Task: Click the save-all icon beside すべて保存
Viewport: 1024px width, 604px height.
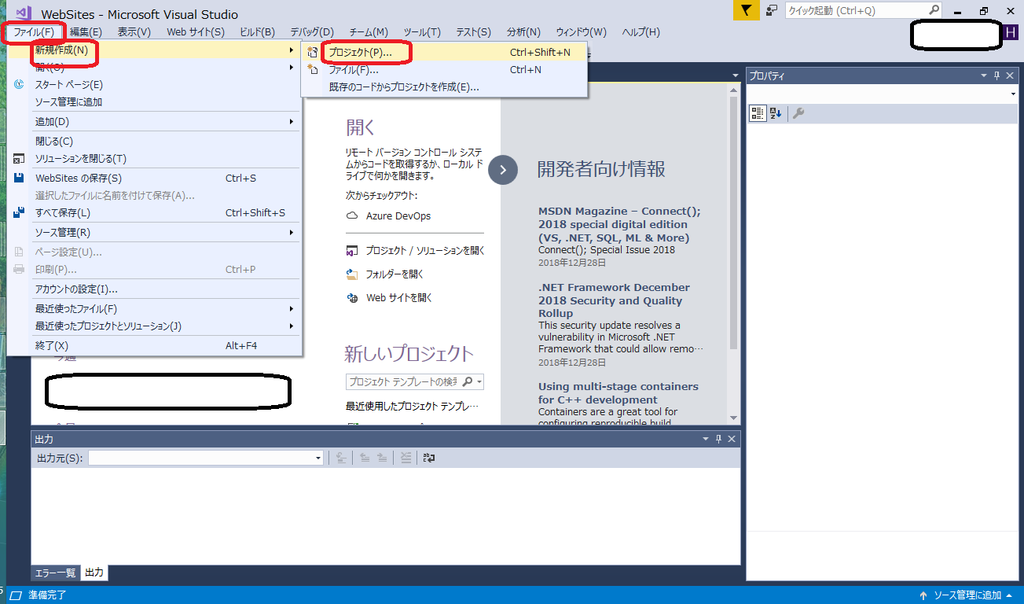Action: [x=19, y=212]
